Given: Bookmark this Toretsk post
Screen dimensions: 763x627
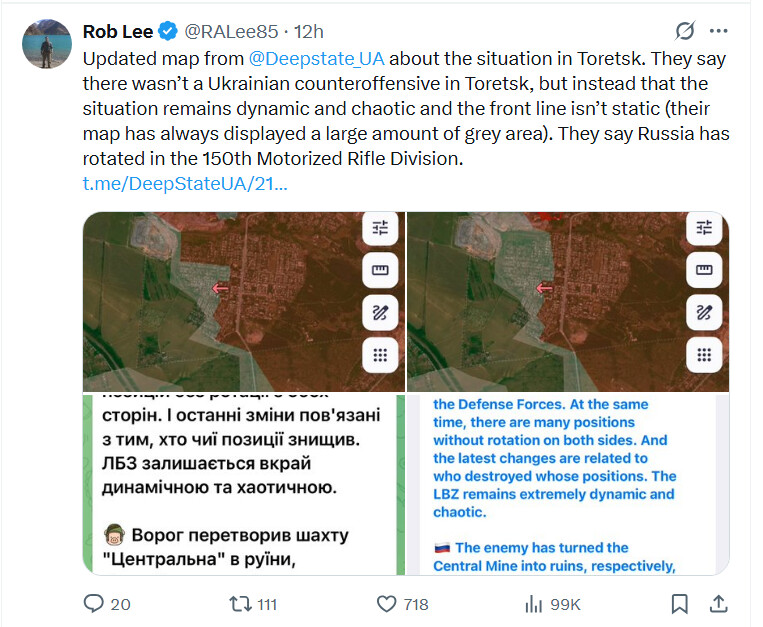Looking at the screenshot, I should [679, 604].
